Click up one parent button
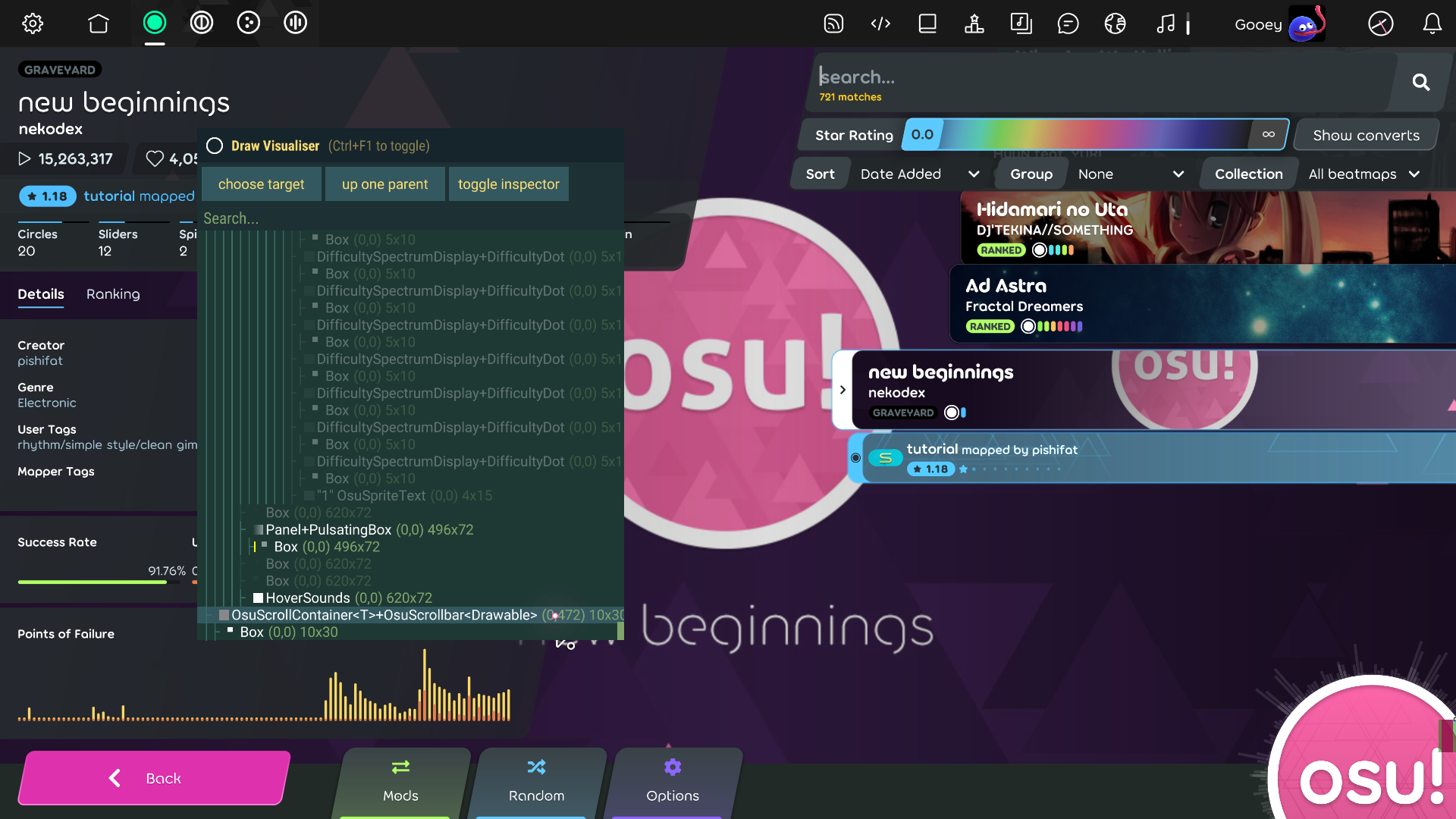1456x819 pixels. pyautogui.click(x=384, y=184)
